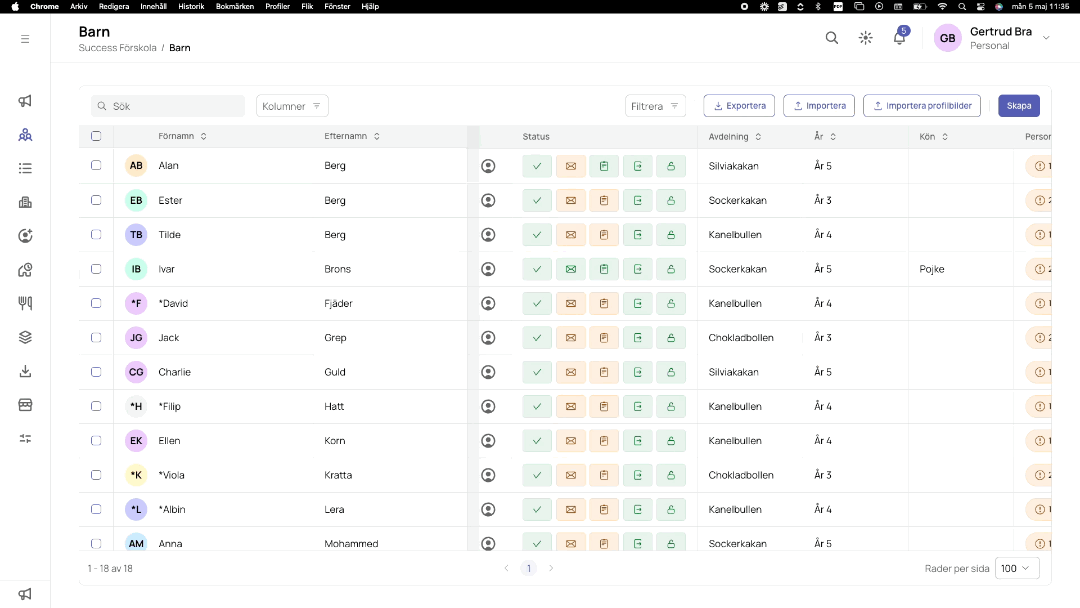The width and height of the screenshot is (1080, 608).
Task: Click the Exportera button
Action: [739, 106]
